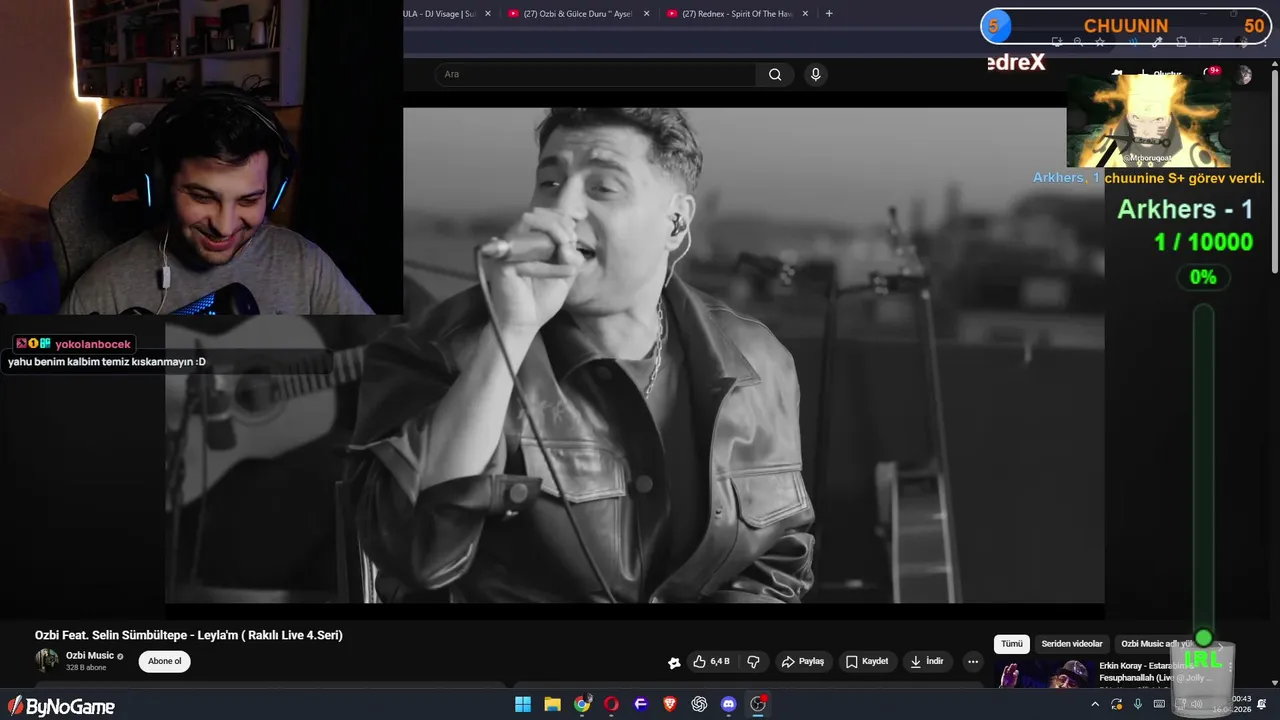
Task: Open File Explorer from the taskbar
Action: [x=552, y=704]
